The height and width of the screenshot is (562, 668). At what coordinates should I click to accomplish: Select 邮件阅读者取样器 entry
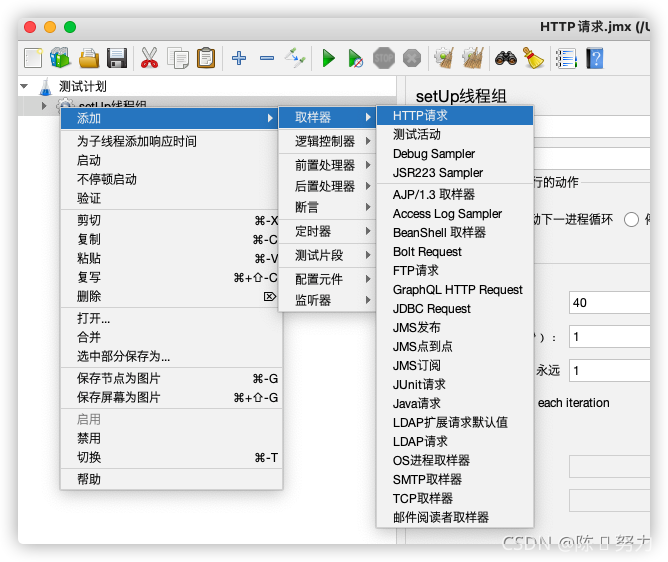[455, 517]
